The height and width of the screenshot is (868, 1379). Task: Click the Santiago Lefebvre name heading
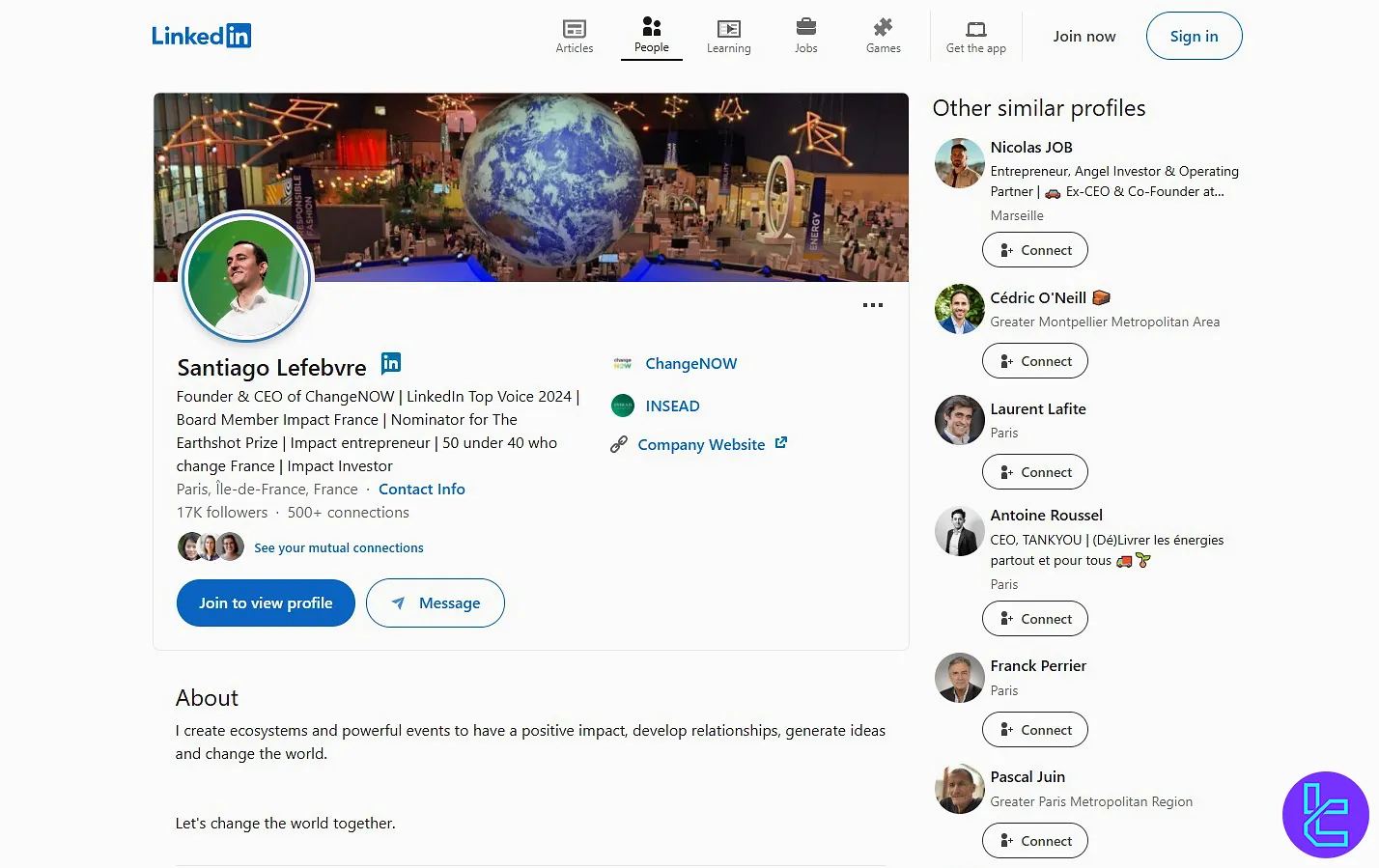point(271,368)
